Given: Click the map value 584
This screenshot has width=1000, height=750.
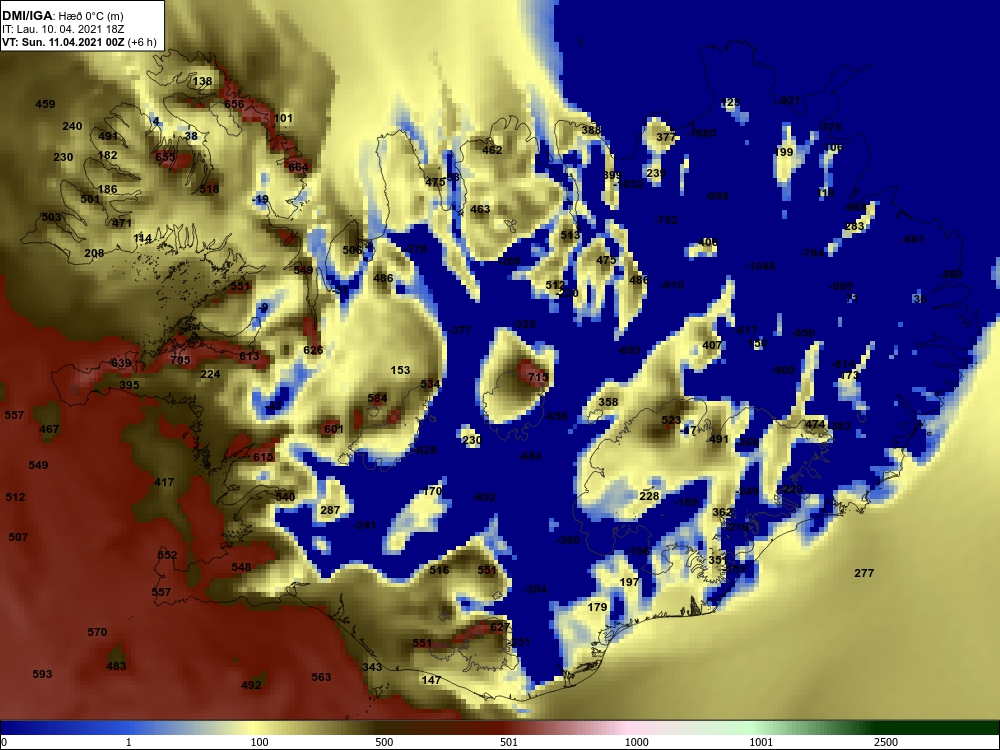Looking at the screenshot, I should 378,399.
